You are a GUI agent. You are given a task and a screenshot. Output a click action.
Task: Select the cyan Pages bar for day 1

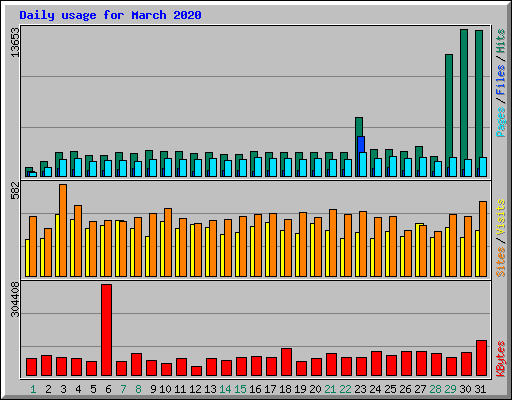coord(33,174)
